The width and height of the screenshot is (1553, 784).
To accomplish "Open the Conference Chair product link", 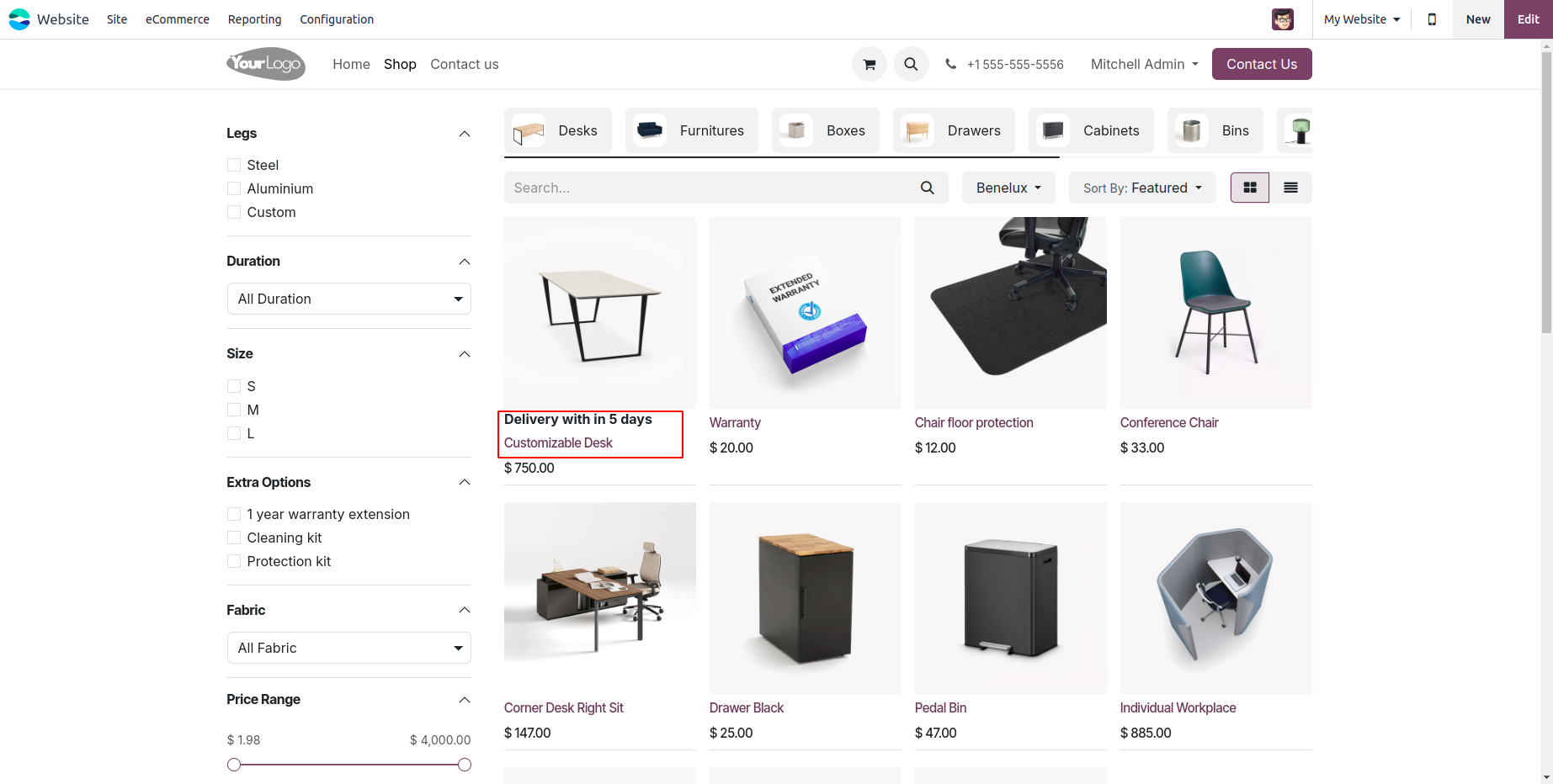I will [x=1169, y=422].
